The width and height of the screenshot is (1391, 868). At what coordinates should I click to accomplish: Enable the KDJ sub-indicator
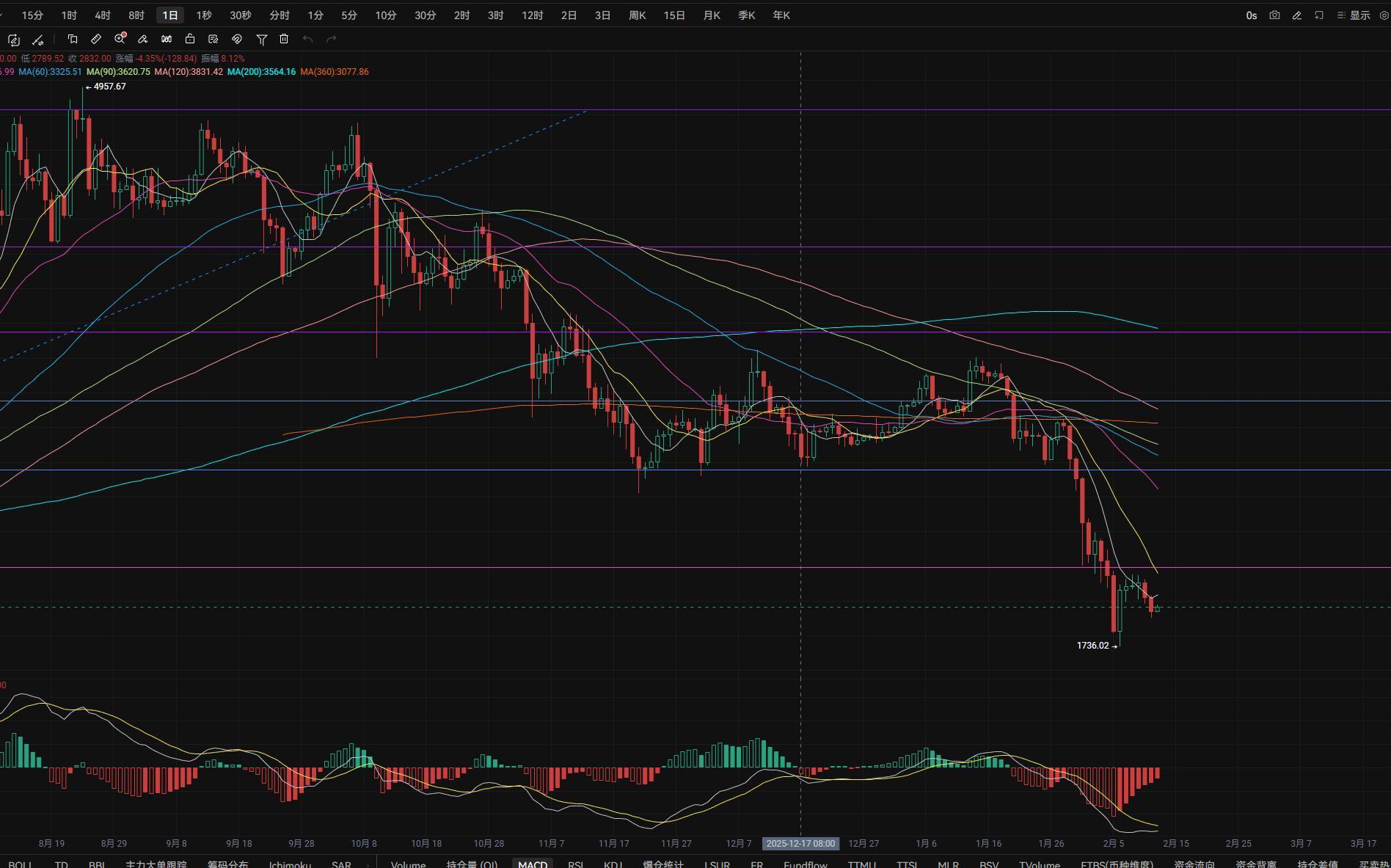[612, 864]
